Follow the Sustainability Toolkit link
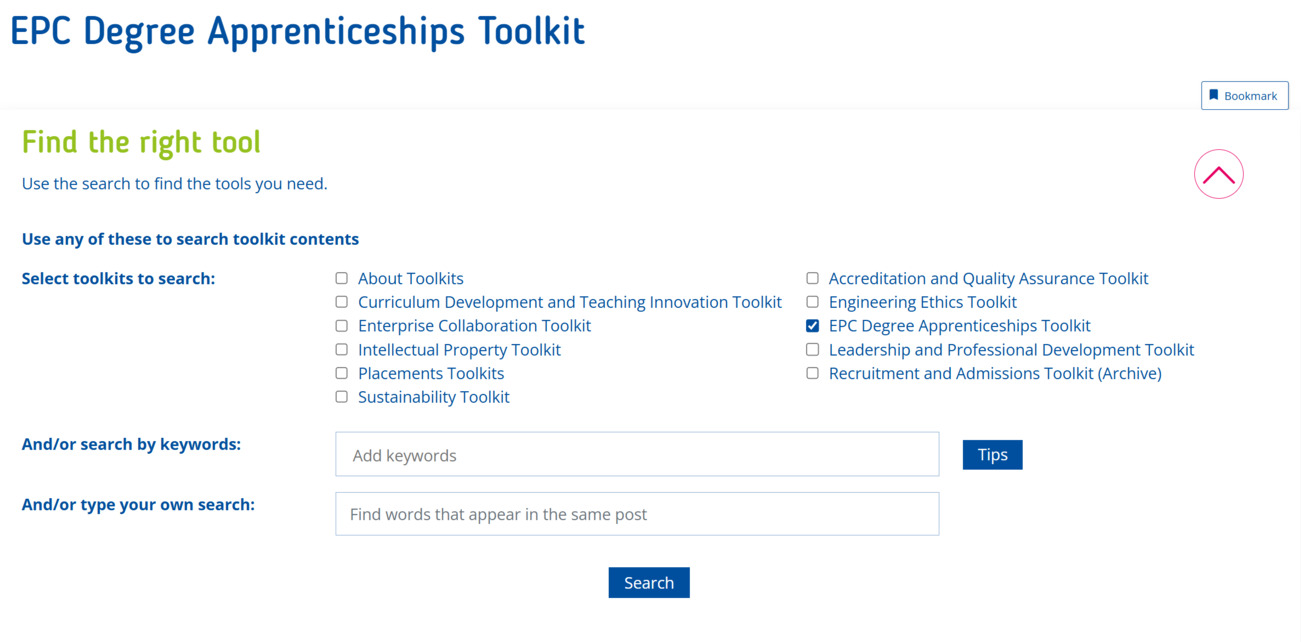1301x642 pixels. pyautogui.click(x=433, y=396)
